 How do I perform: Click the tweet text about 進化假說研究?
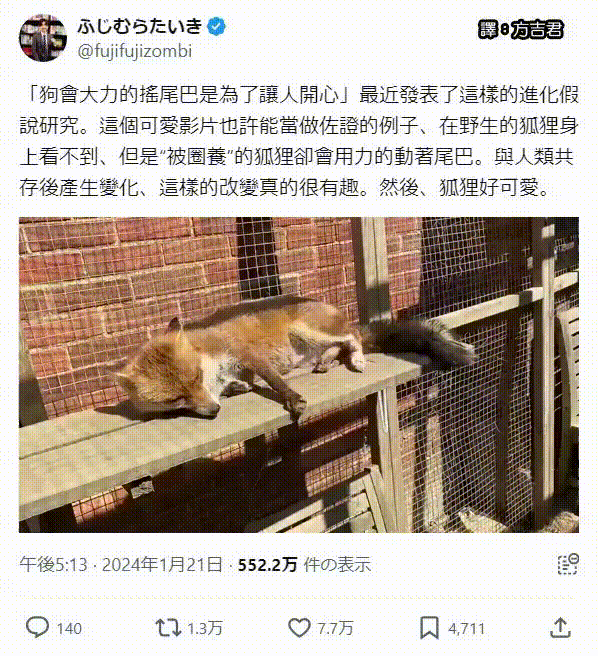pyautogui.click(x=299, y=141)
